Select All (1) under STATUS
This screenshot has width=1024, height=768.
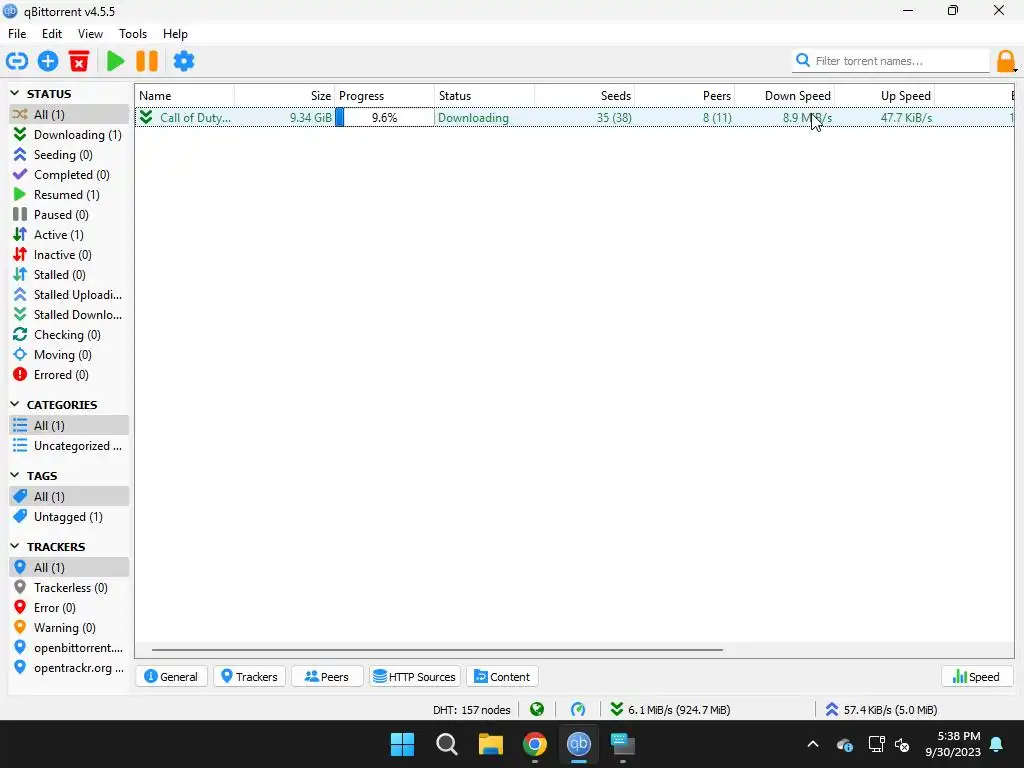[69, 114]
